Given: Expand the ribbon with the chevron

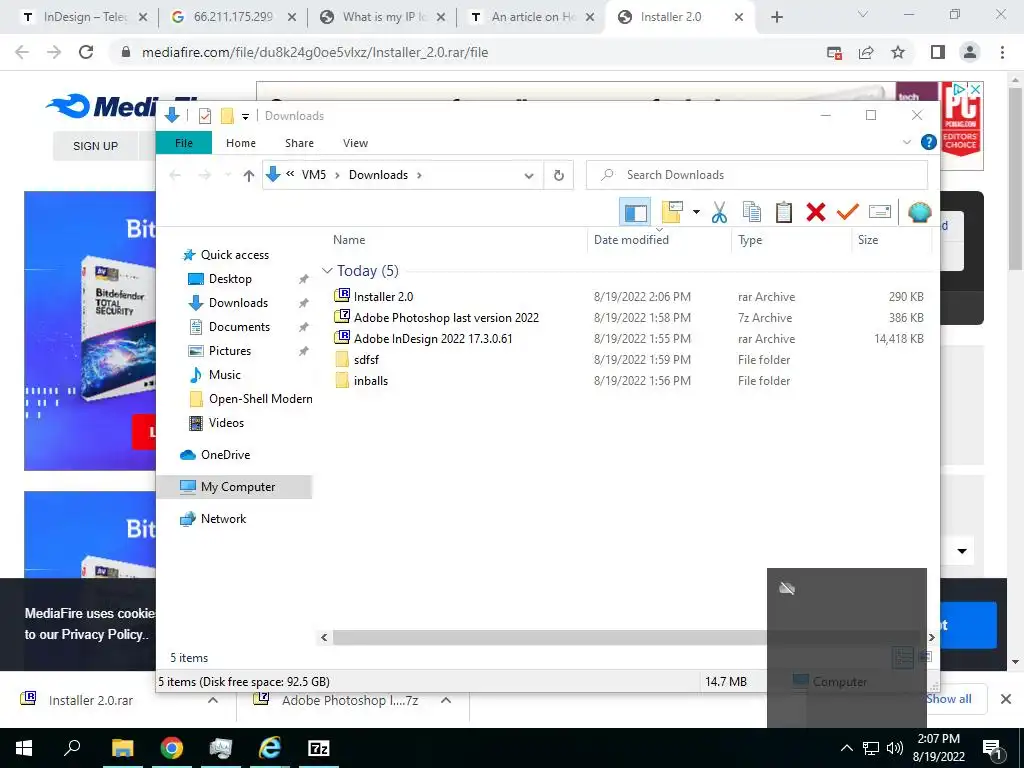Looking at the screenshot, I should pyautogui.click(x=906, y=142).
